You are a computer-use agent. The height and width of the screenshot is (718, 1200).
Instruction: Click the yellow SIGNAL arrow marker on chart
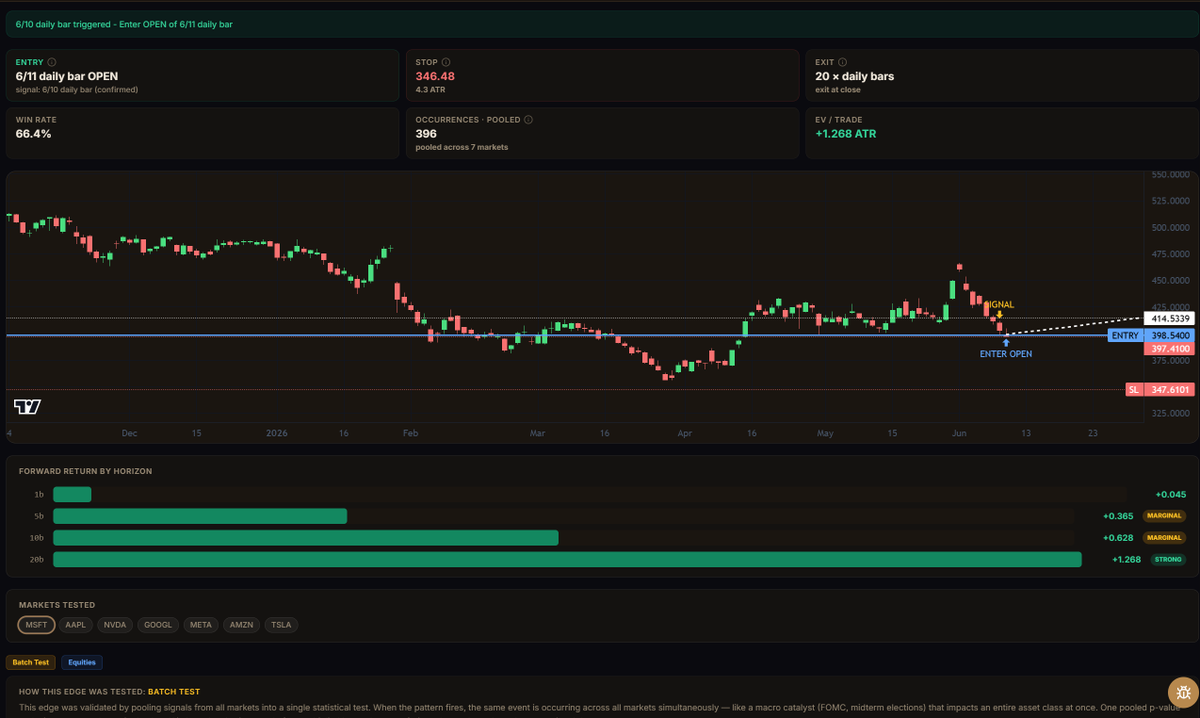pyautogui.click(x=999, y=315)
